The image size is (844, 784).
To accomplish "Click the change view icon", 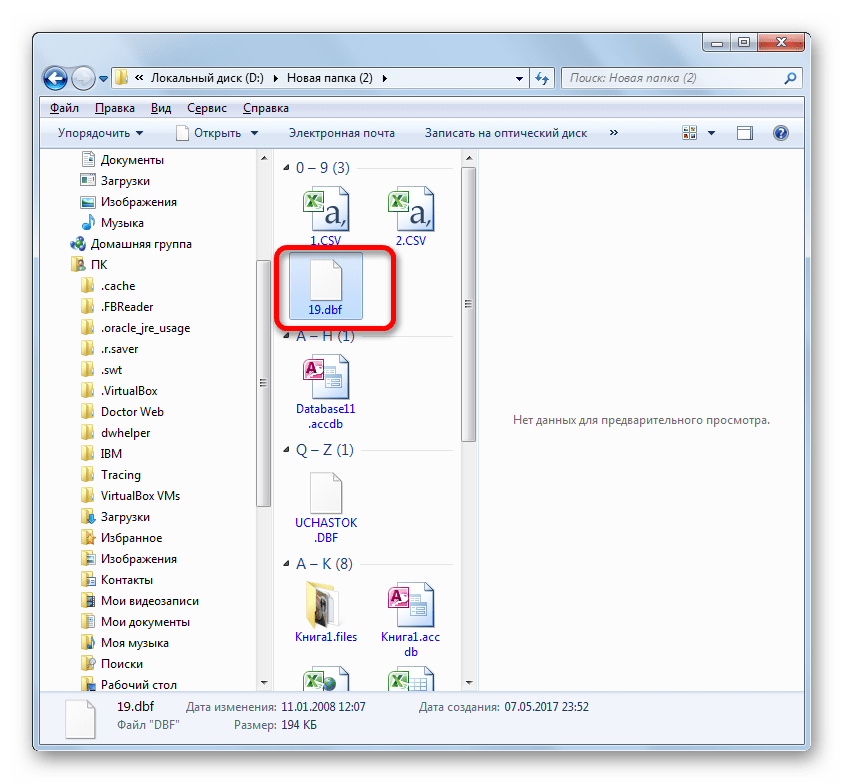I will (690, 133).
